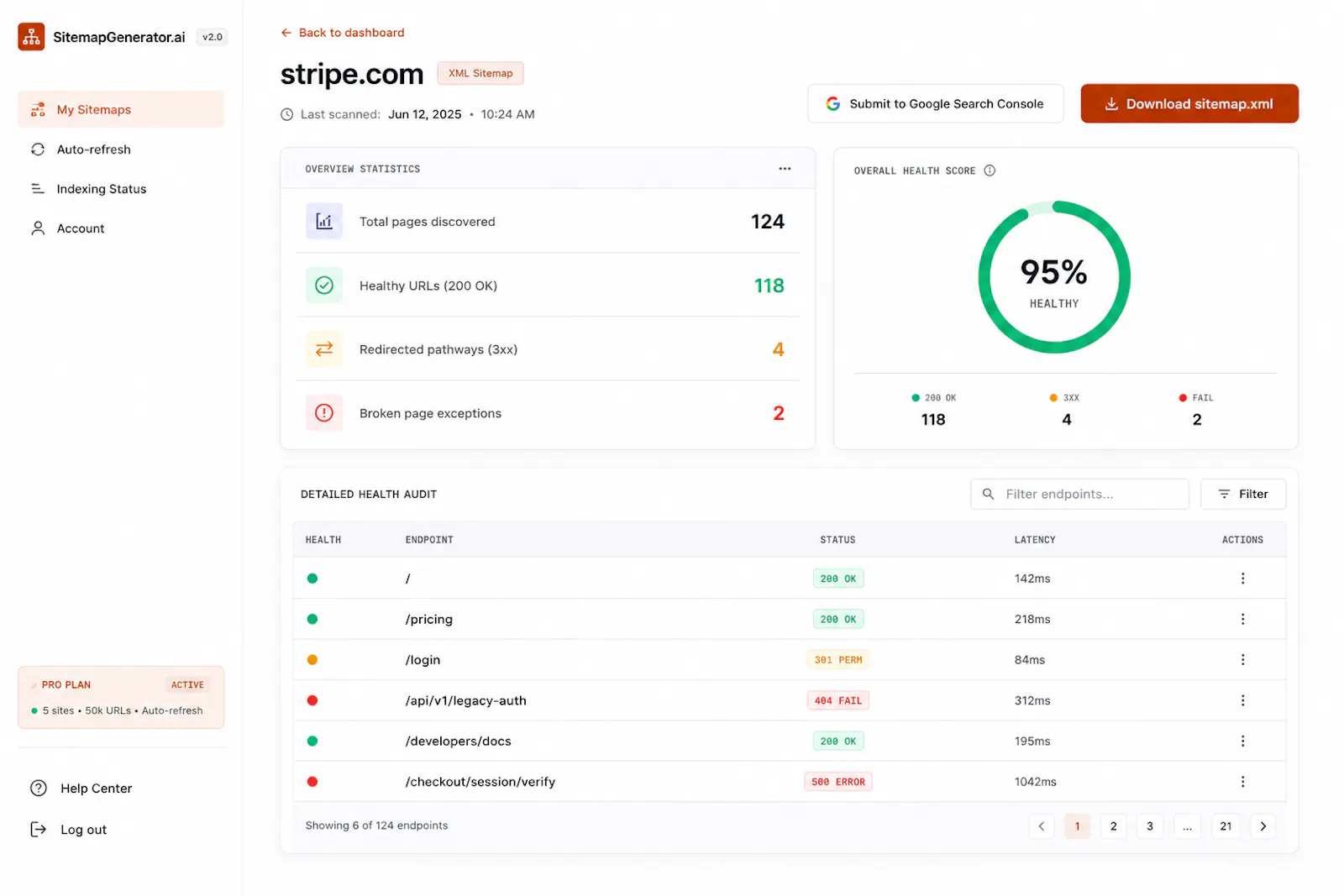Click the 200 OK legend count
Image resolution: width=1344 pixels, height=896 pixels.
click(933, 420)
